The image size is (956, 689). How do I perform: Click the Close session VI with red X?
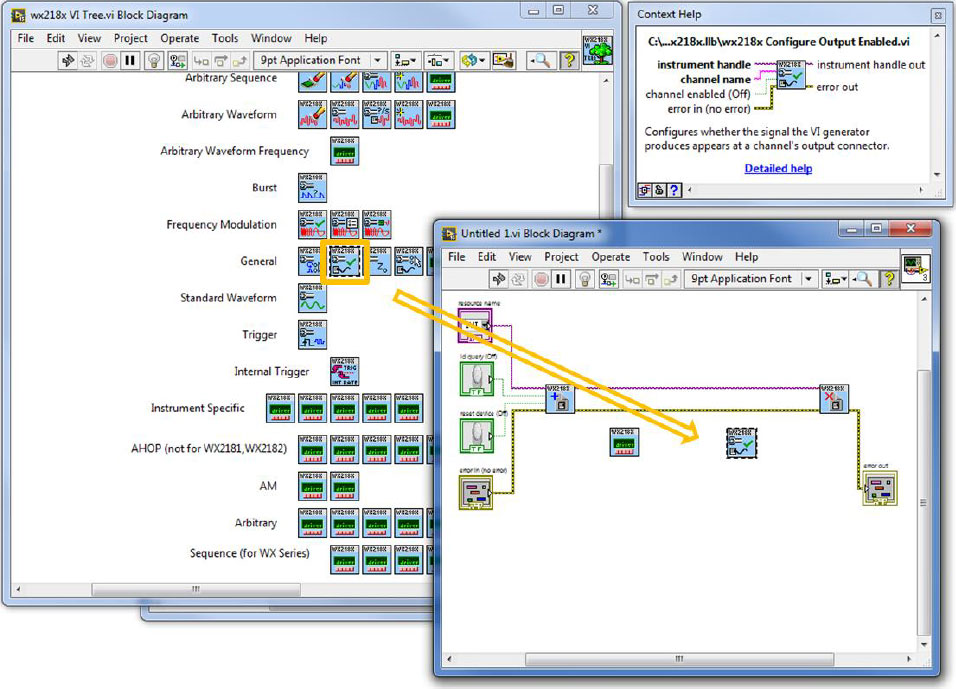pyautogui.click(x=833, y=398)
